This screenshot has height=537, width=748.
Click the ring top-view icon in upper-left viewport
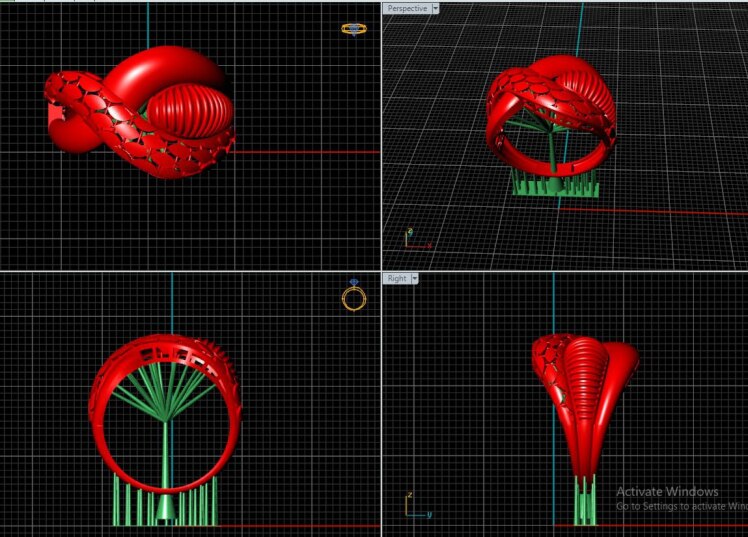(x=353, y=29)
